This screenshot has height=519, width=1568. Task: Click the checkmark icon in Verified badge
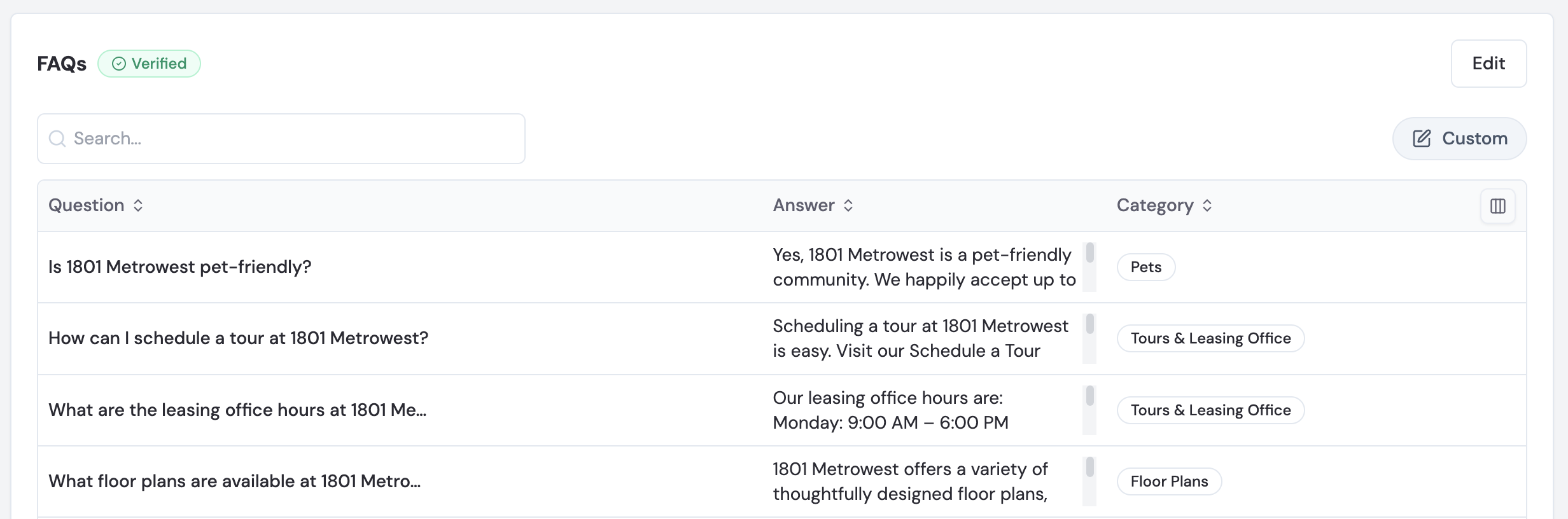119,64
